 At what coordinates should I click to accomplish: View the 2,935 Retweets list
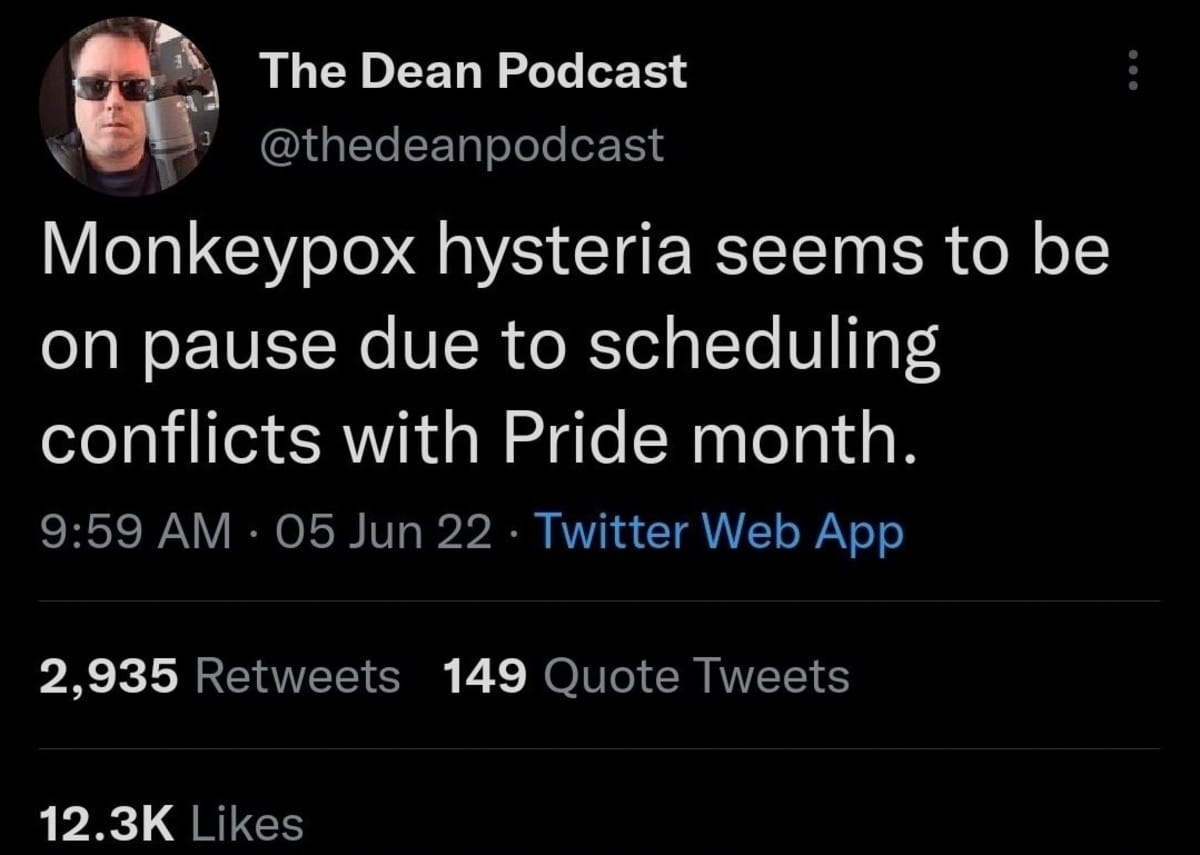219,677
